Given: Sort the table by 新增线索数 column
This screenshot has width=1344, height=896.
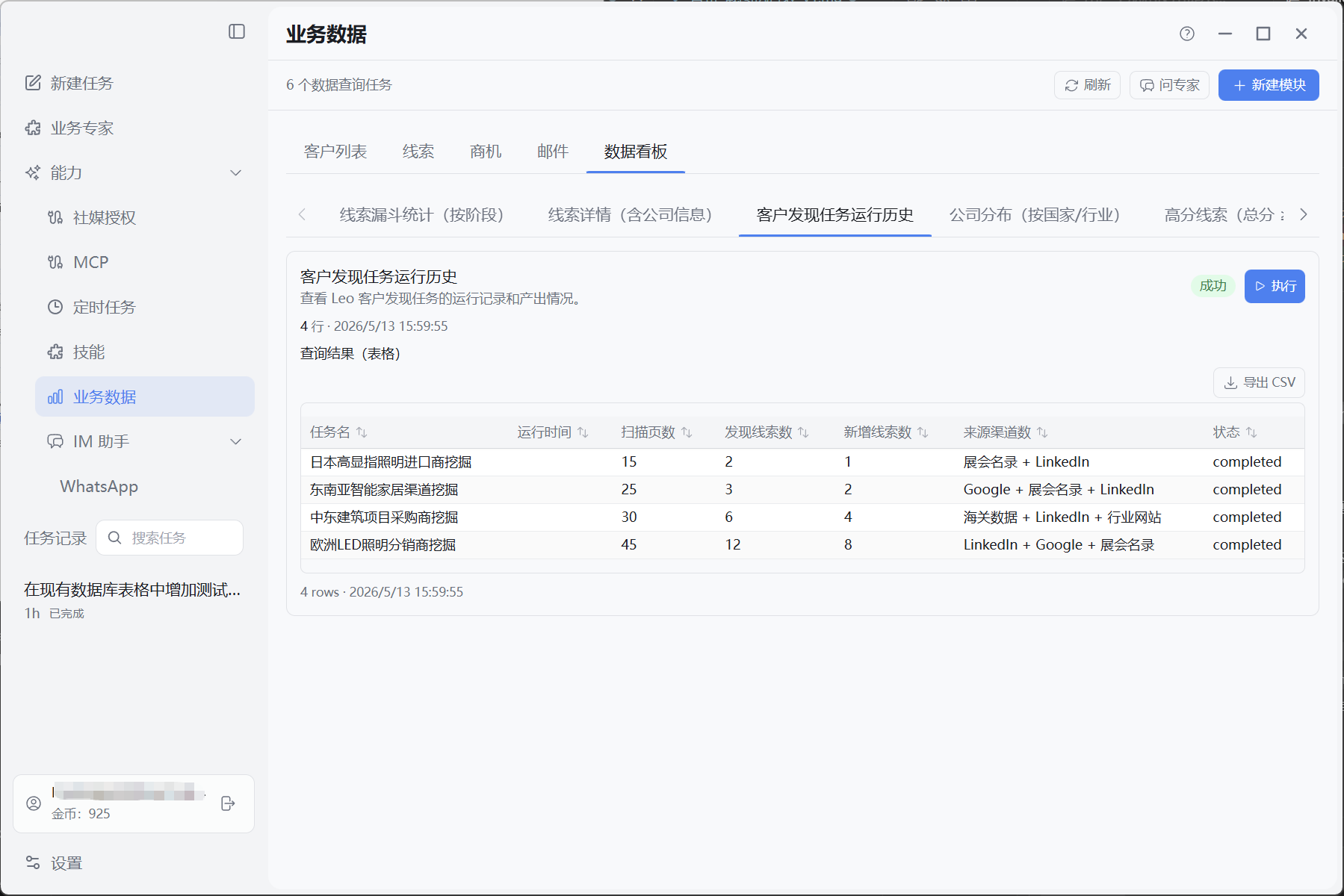Looking at the screenshot, I should (923, 432).
